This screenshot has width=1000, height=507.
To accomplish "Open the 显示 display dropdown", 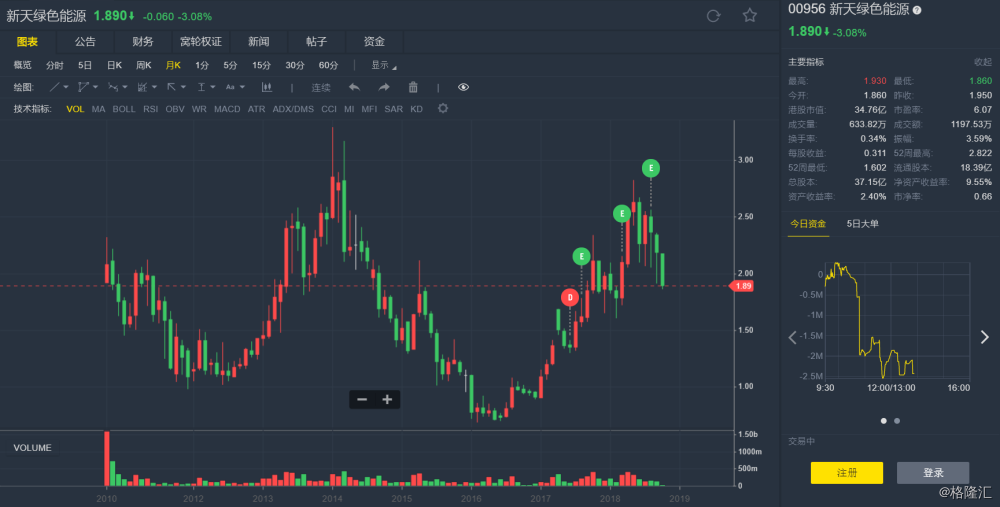I will point(383,65).
